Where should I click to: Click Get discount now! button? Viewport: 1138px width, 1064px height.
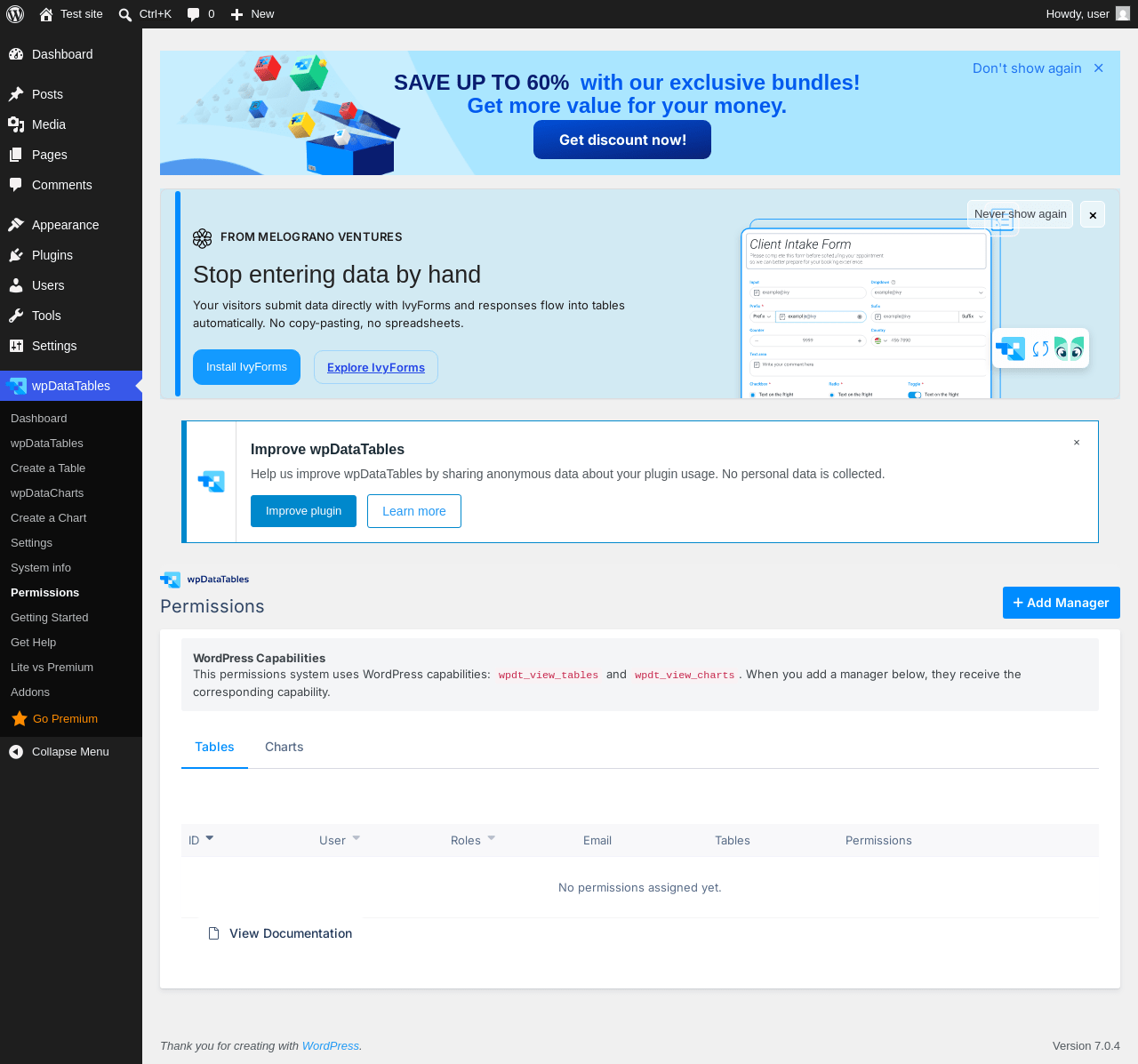(622, 140)
